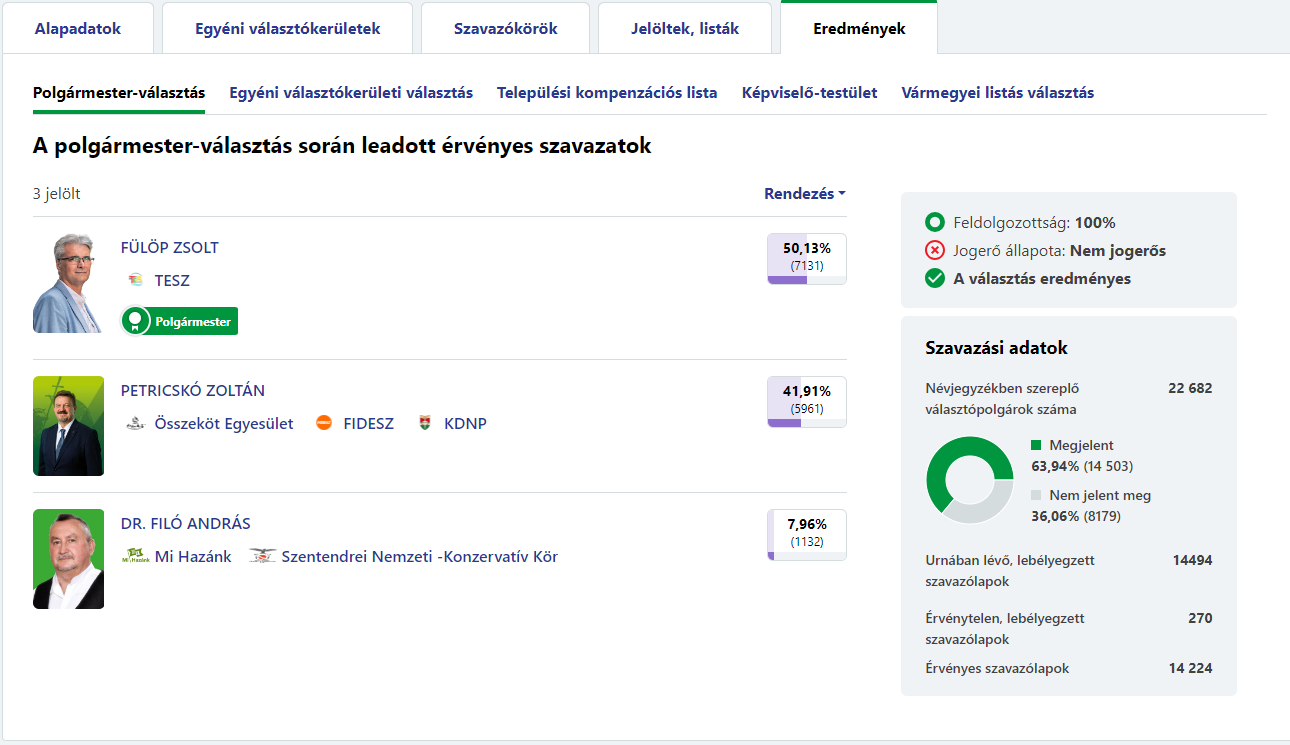Screen dimensions: 1290x745
Task: Click the green checkmark for valid election
Action: [x=935, y=279]
